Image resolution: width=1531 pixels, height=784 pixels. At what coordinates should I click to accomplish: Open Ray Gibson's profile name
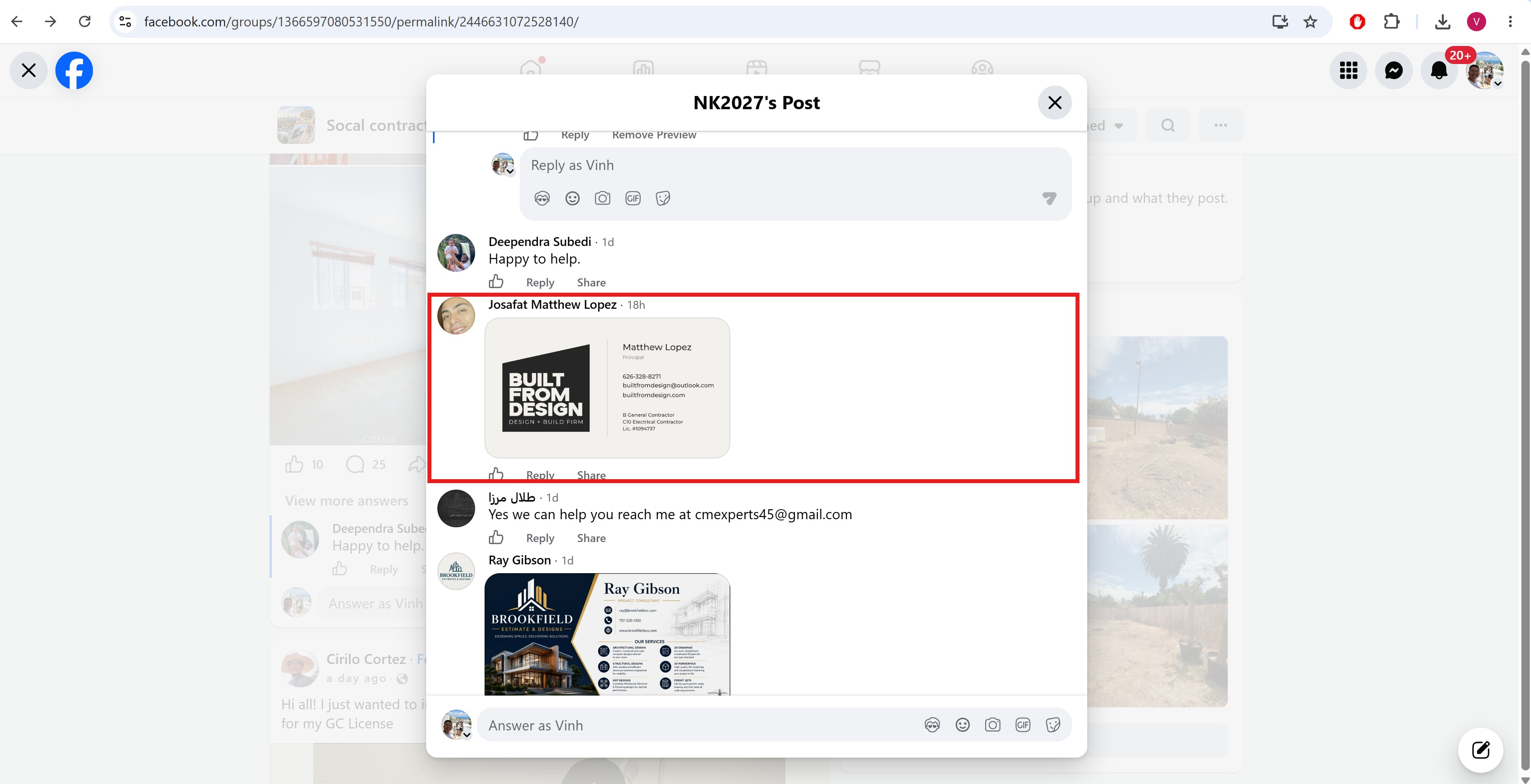(519, 560)
